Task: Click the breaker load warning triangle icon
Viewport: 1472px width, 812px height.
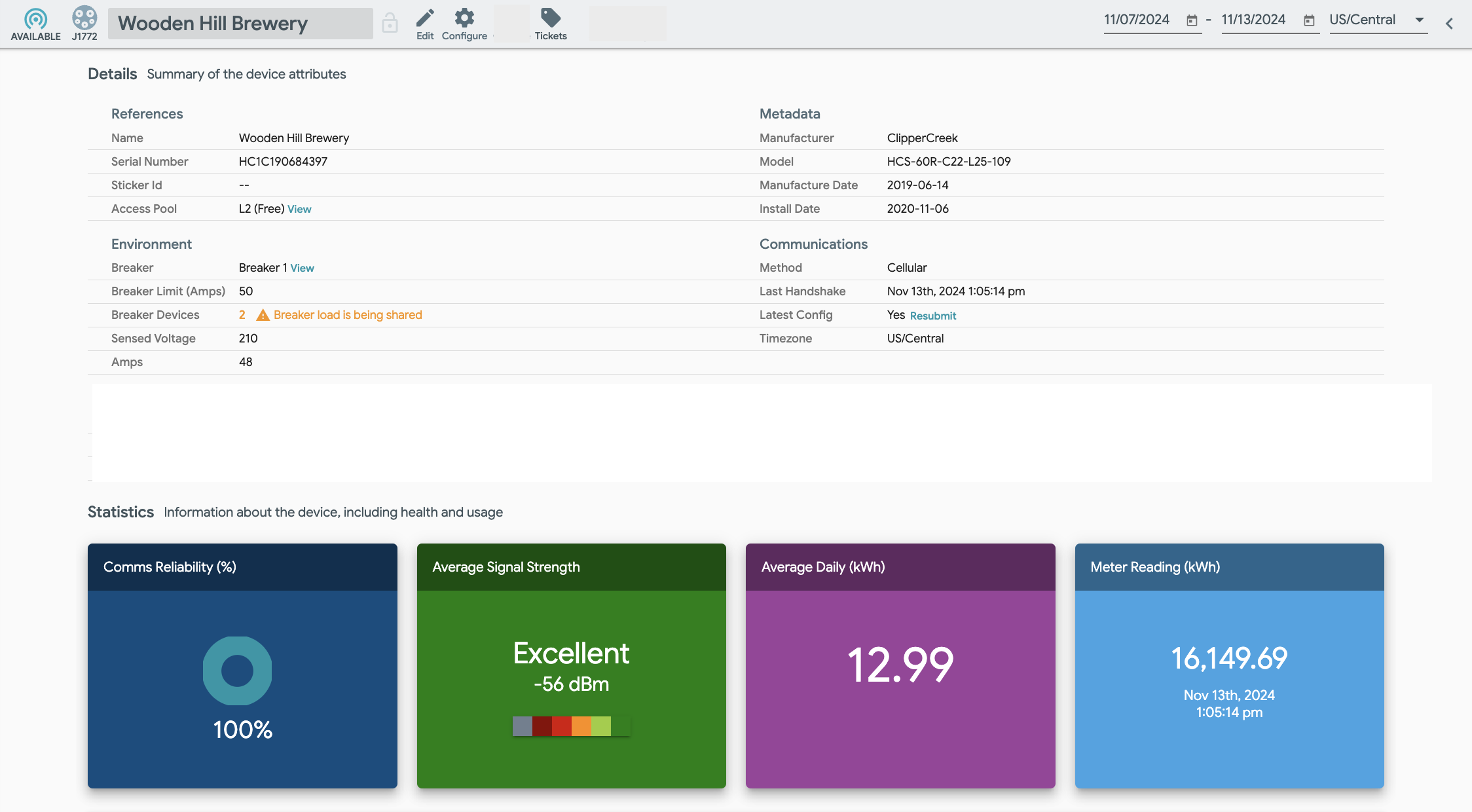Action: click(263, 315)
